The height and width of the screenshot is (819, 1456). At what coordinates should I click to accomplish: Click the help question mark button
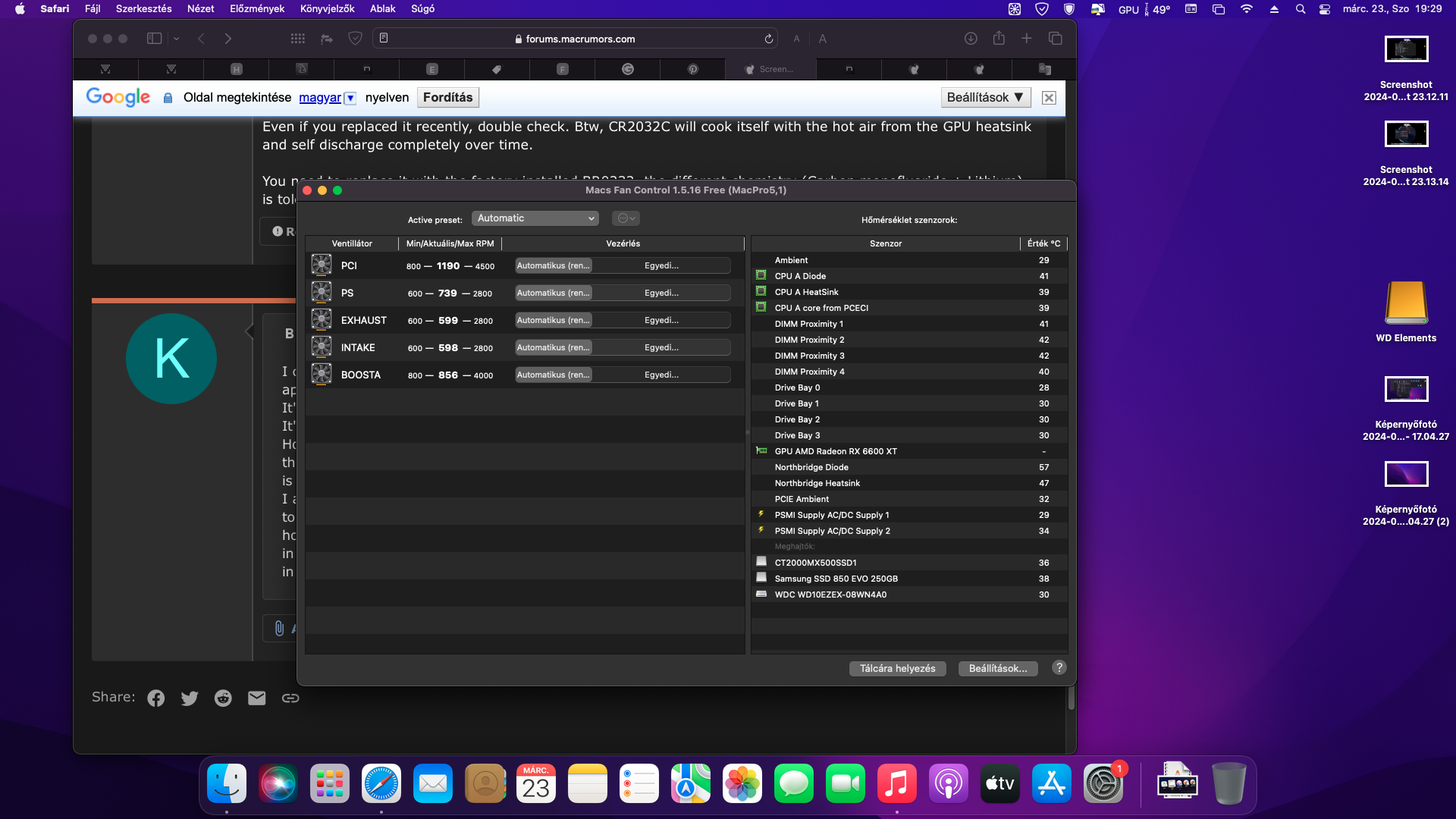[1059, 667]
